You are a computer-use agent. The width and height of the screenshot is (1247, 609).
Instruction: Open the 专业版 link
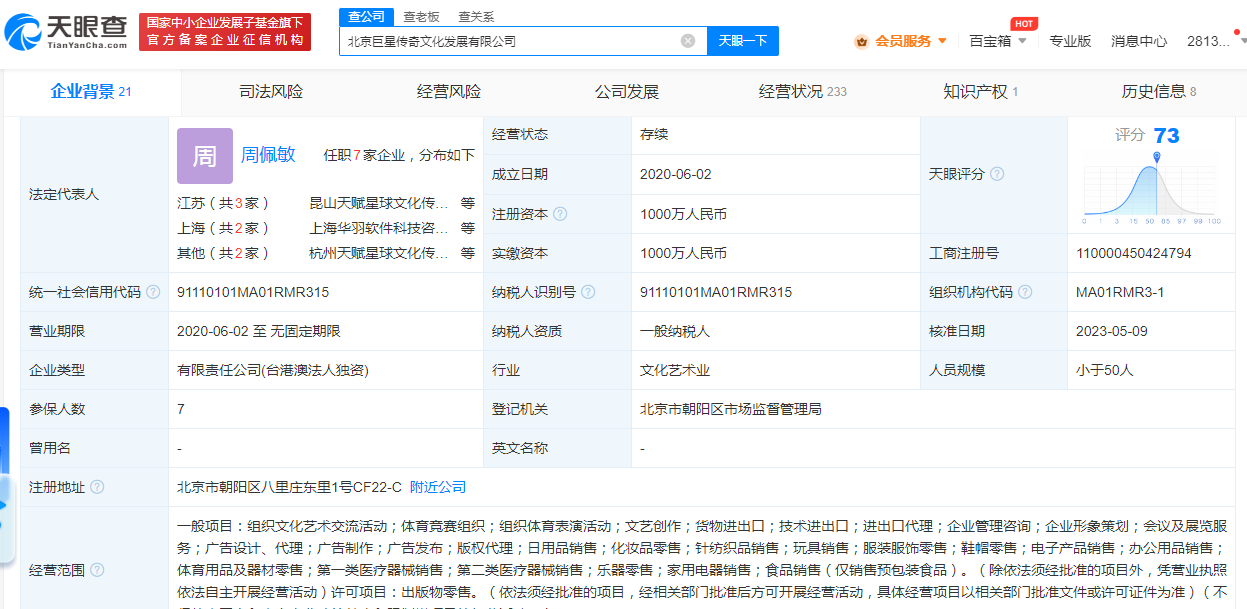click(1070, 41)
